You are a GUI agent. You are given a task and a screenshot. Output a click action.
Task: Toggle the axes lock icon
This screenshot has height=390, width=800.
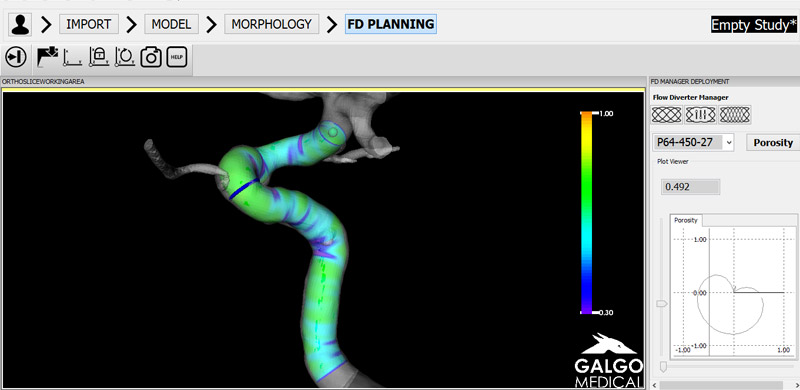[x=98, y=57]
